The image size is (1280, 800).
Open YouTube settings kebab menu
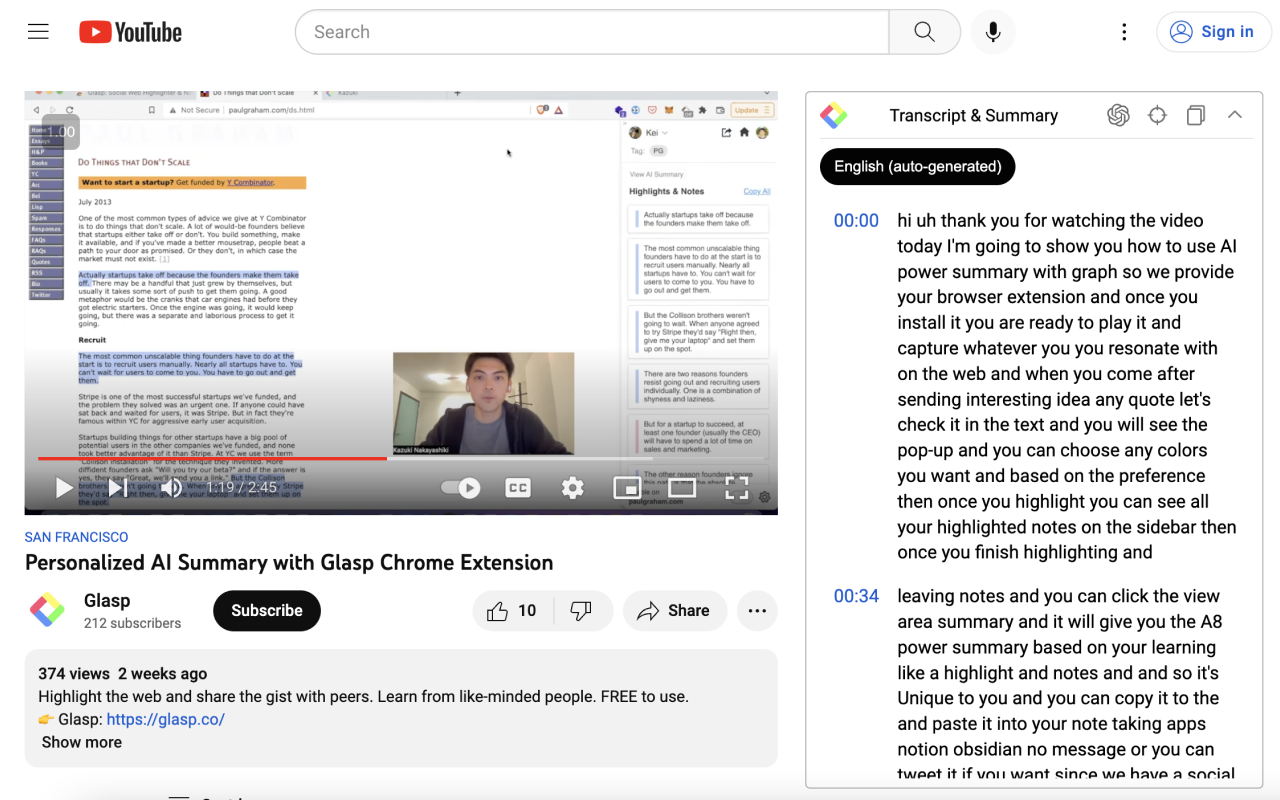tap(1124, 31)
